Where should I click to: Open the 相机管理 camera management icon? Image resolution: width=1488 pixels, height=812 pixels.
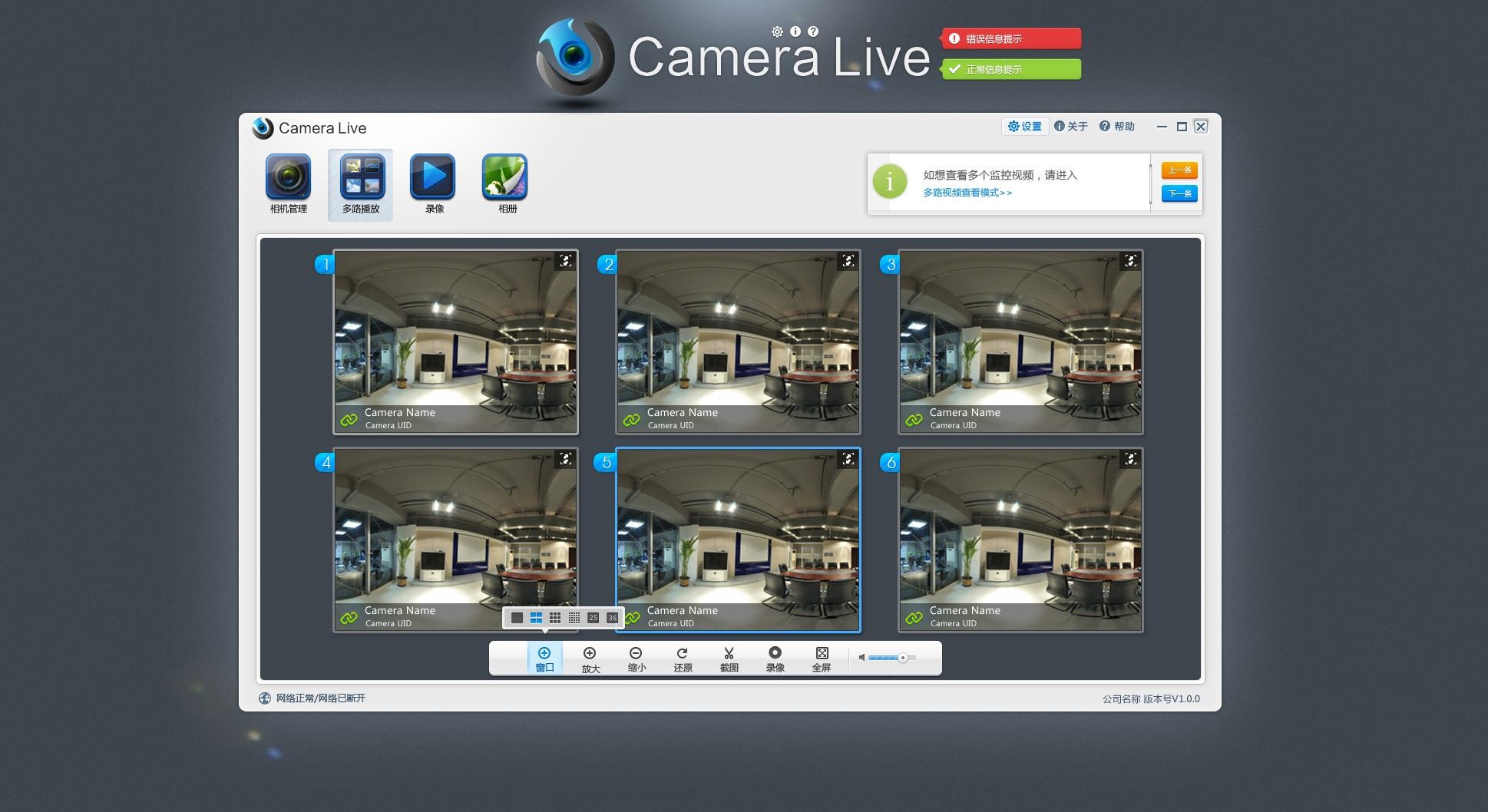tap(288, 184)
